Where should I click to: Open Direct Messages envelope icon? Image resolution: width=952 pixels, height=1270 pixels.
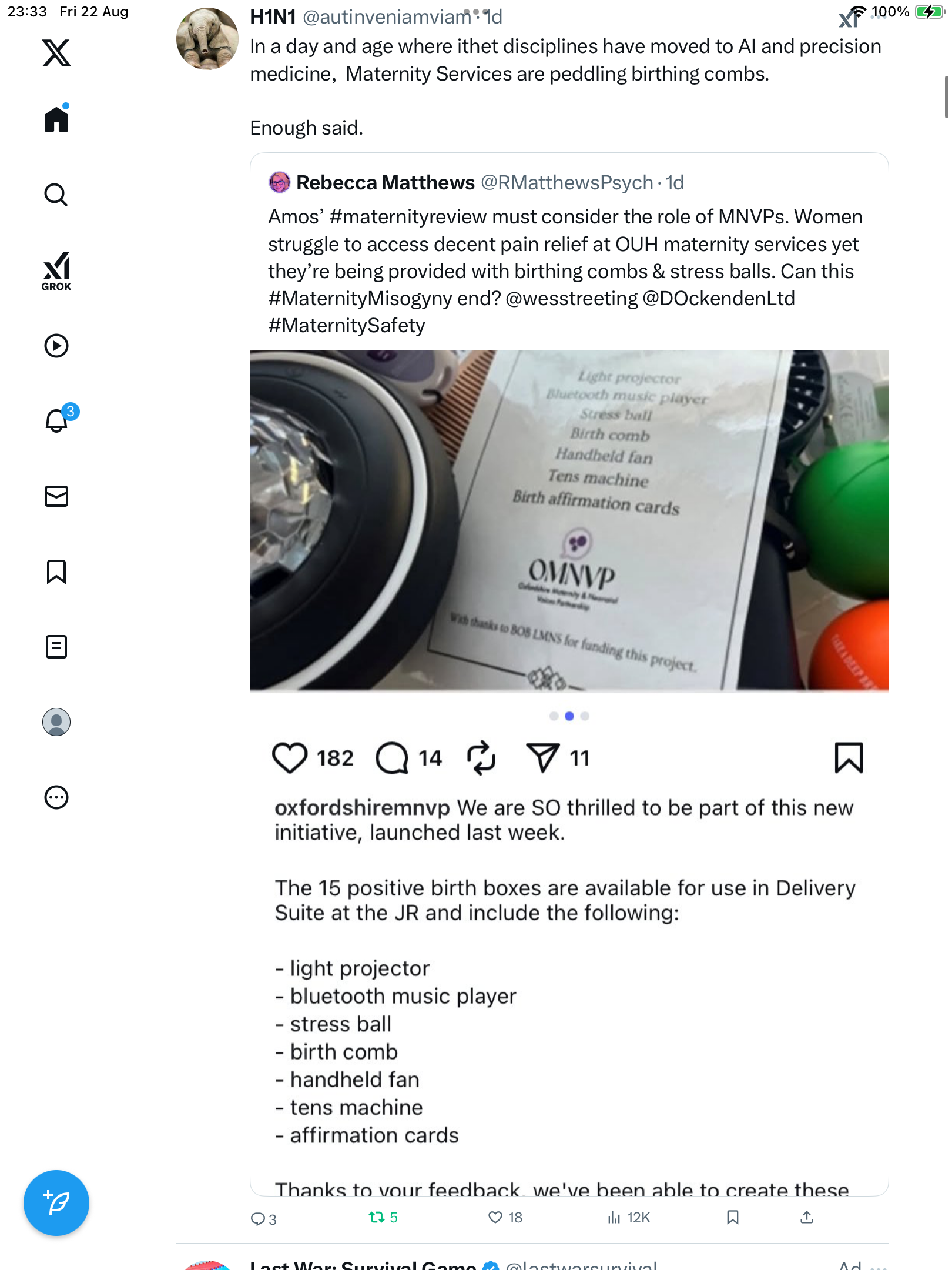56,496
